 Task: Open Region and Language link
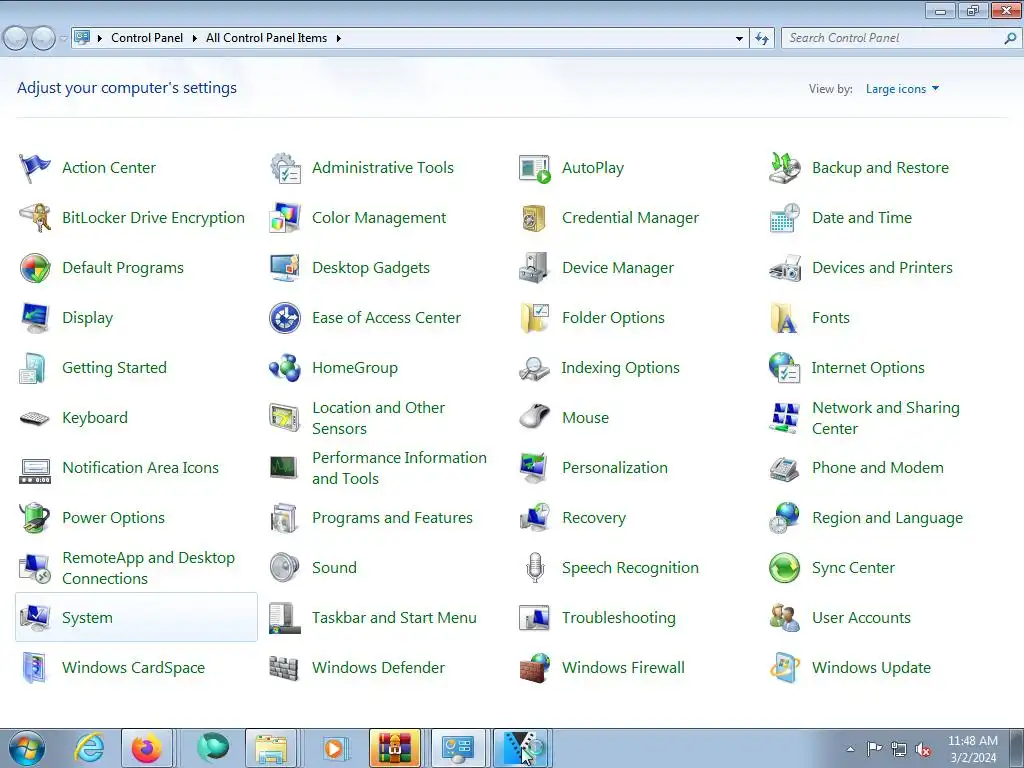coord(887,518)
